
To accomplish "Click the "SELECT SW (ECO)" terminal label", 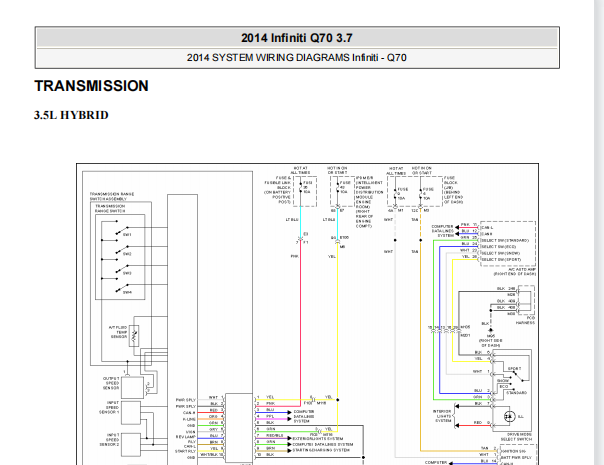I will (x=498, y=247).
